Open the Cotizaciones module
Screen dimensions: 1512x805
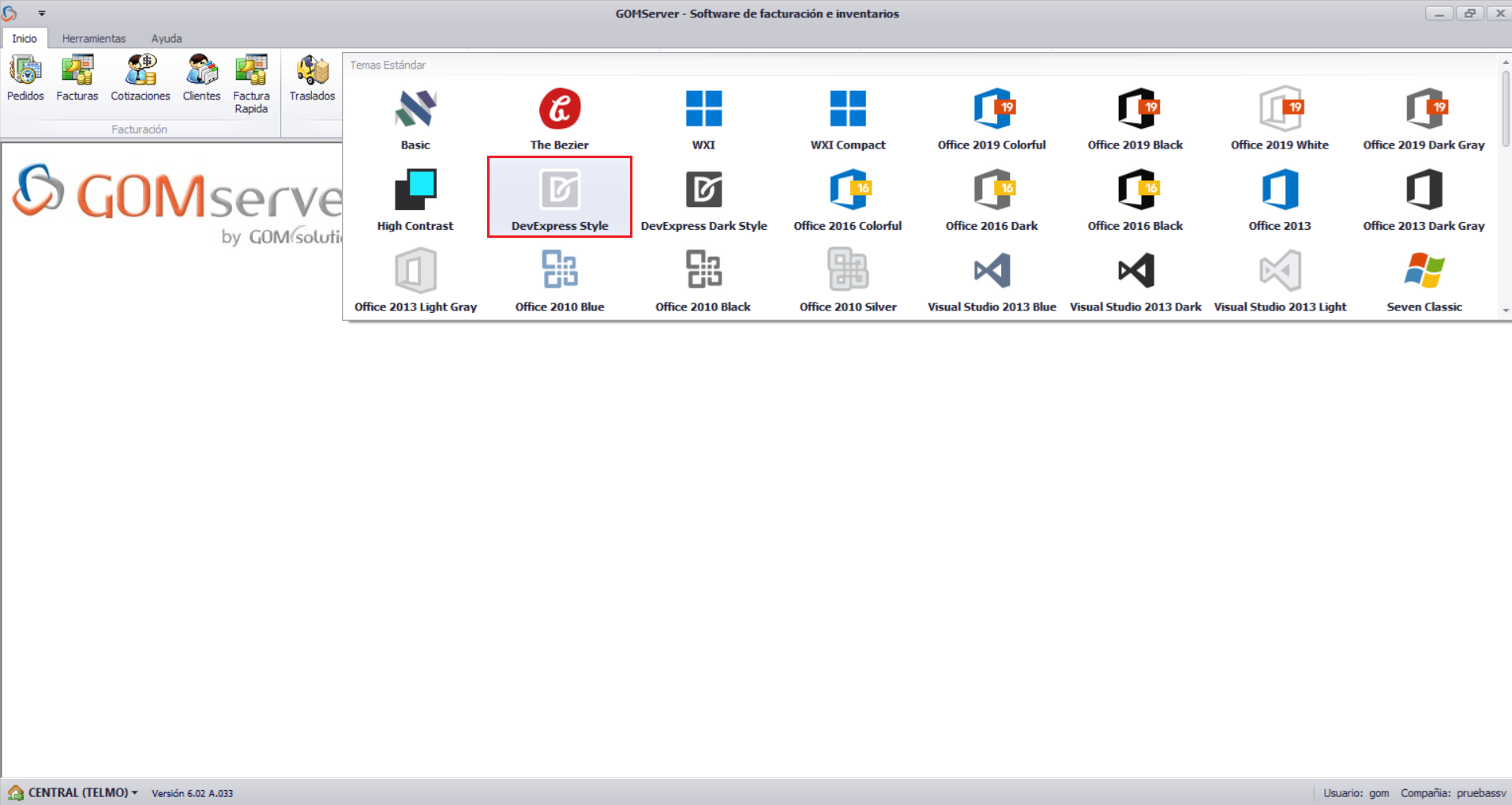(x=140, y=77)
